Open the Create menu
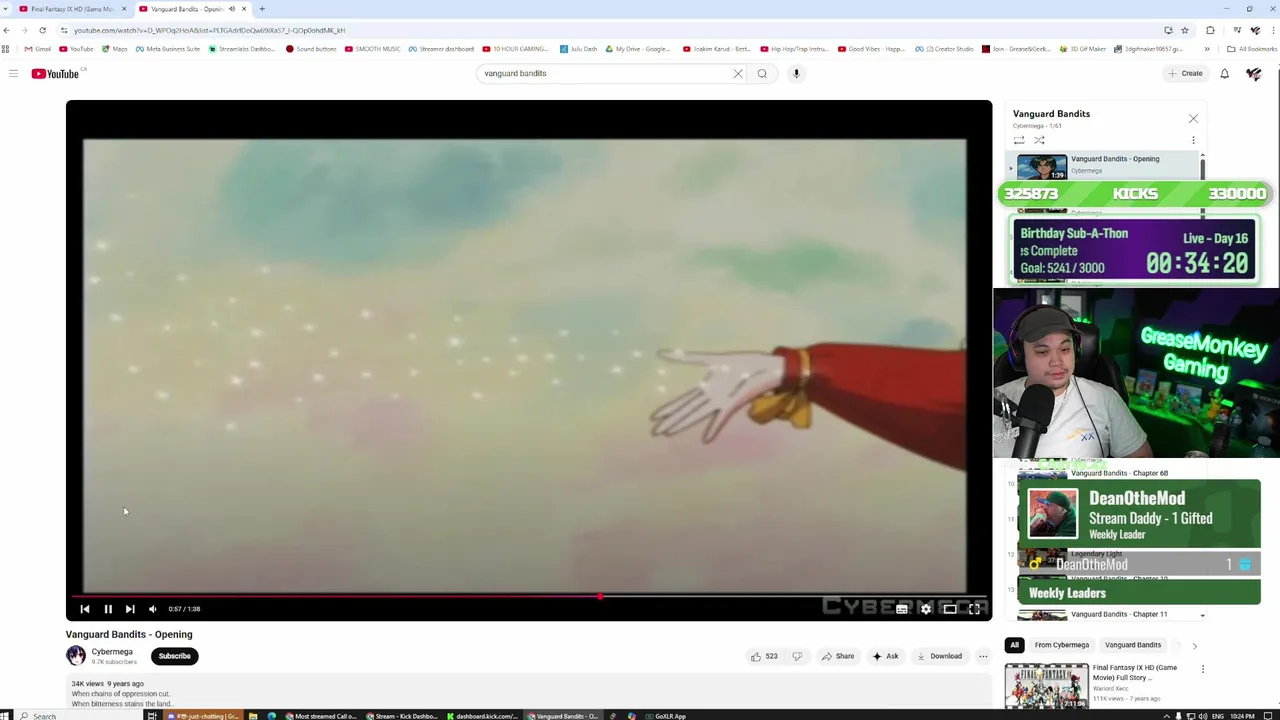The height and width of the screenshot is (720, 1280). (x=1185, y=73)
